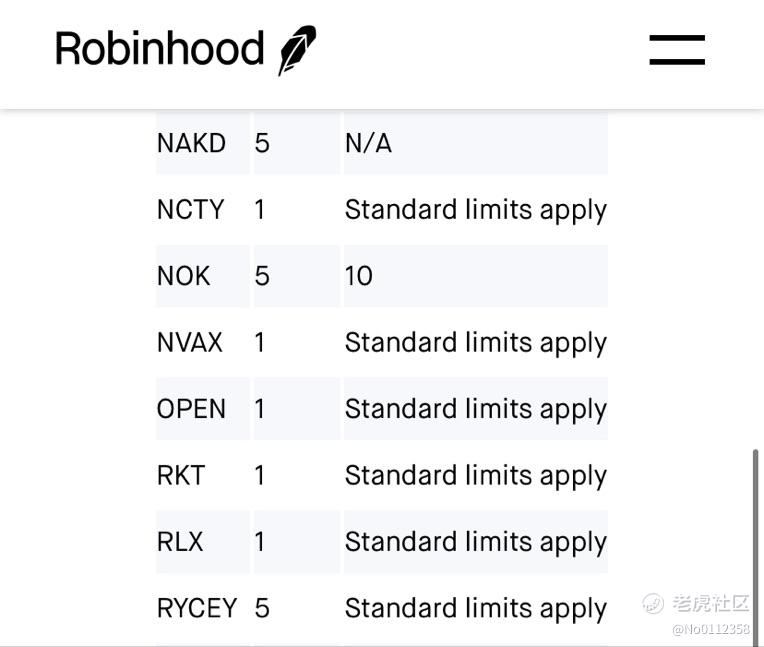Click the NAKD share limit 5
Viewport: 764px width, 647px height.
(262, 143)
